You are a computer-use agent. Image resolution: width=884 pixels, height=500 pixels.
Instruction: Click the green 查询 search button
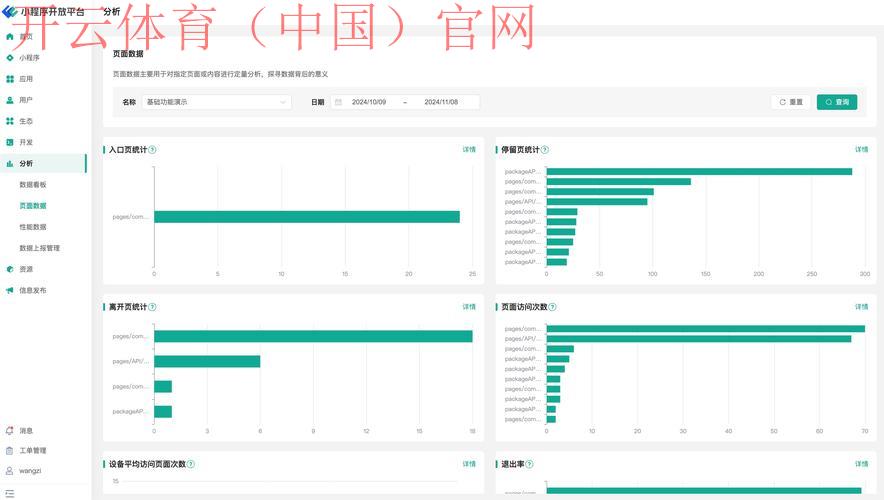(x=837, y=102)
